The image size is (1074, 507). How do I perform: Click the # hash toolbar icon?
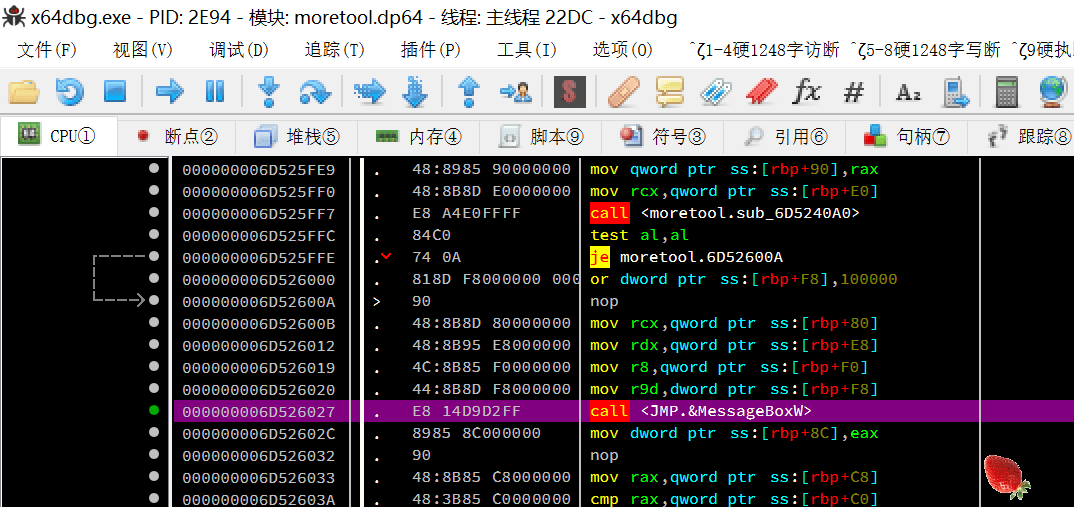(853, 92)
